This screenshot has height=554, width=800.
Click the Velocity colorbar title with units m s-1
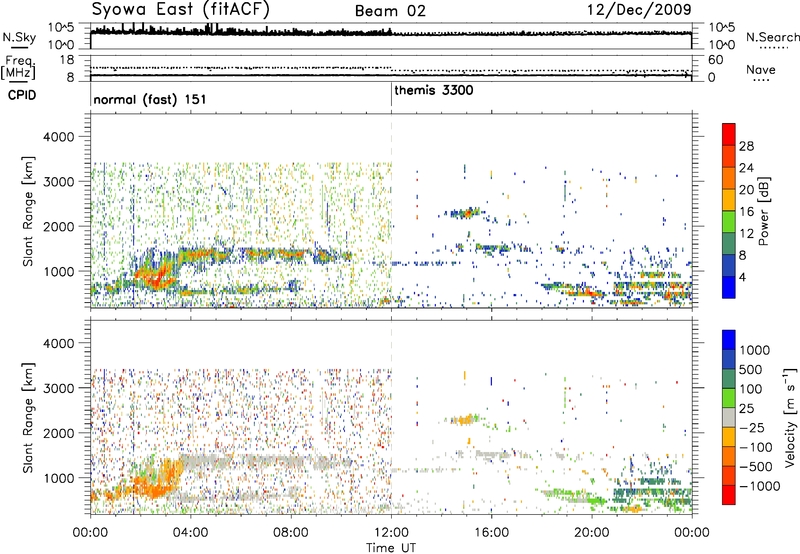pos(790,417)
